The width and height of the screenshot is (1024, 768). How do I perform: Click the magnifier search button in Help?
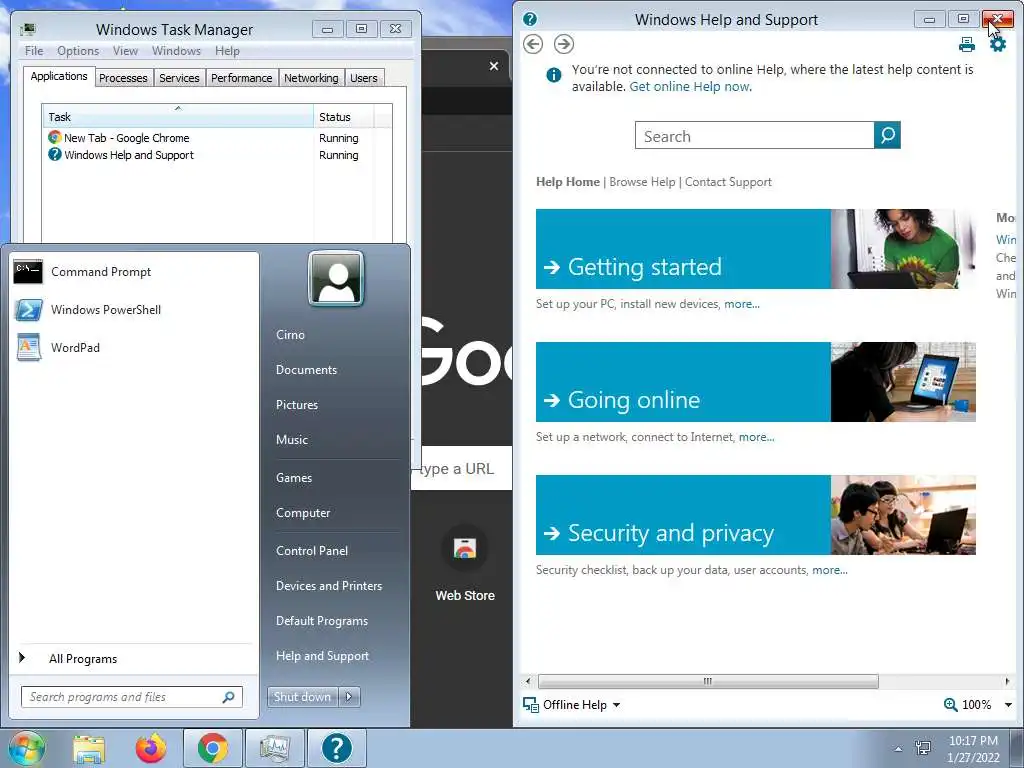click(887, 135)
